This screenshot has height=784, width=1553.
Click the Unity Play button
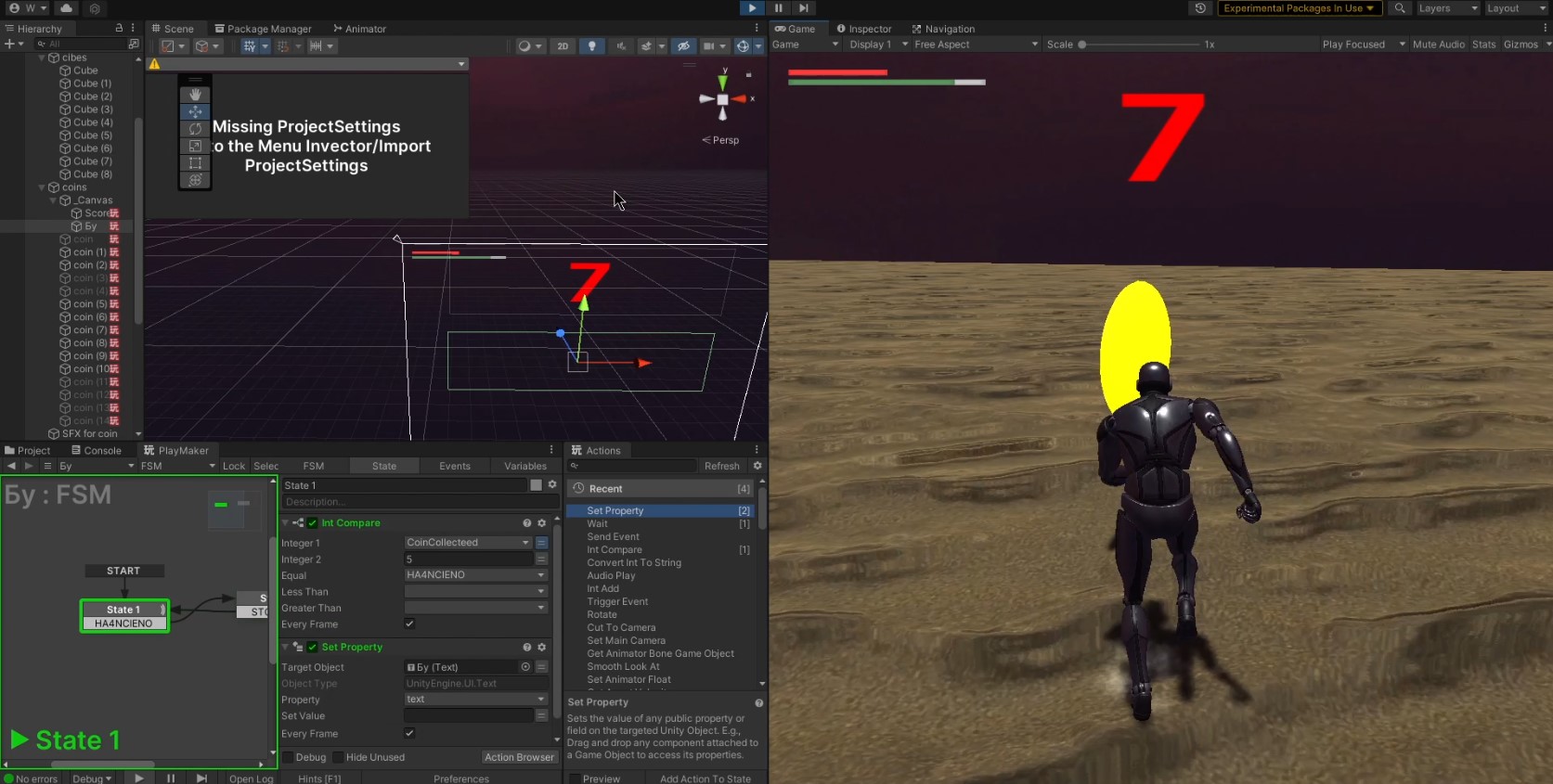[x=752, y=7]
